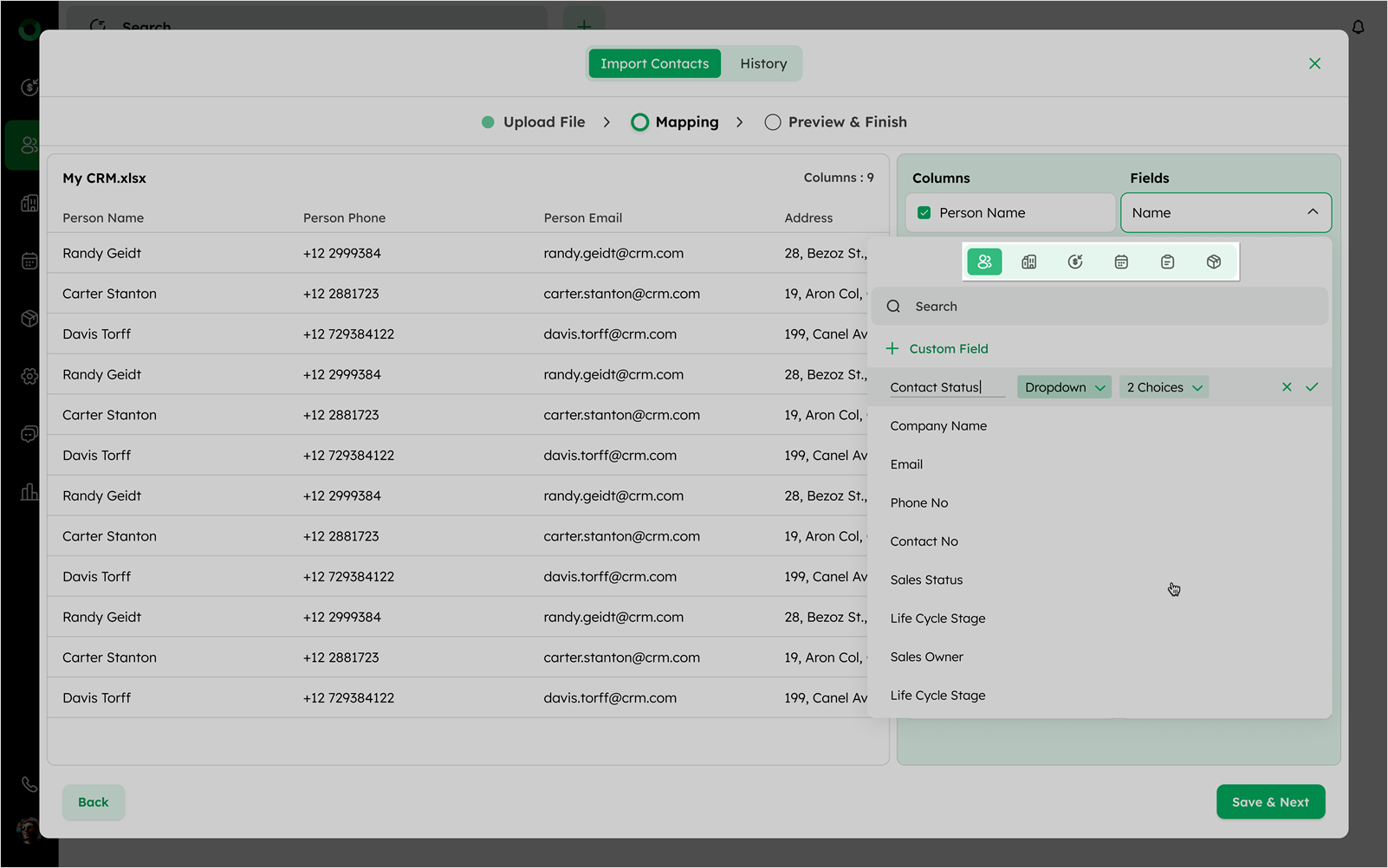Open the Dropdown field type selector
The height and width of the screenshot is (868, 1388).
point(1064,387)
